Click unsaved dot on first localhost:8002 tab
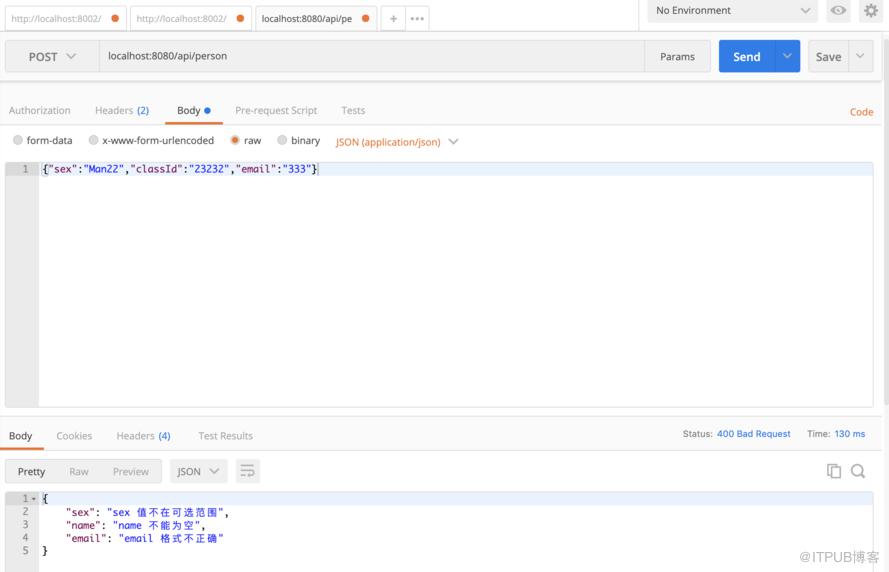Image resolution: width=889 pixels, height=572 pixels. (115, 18)
